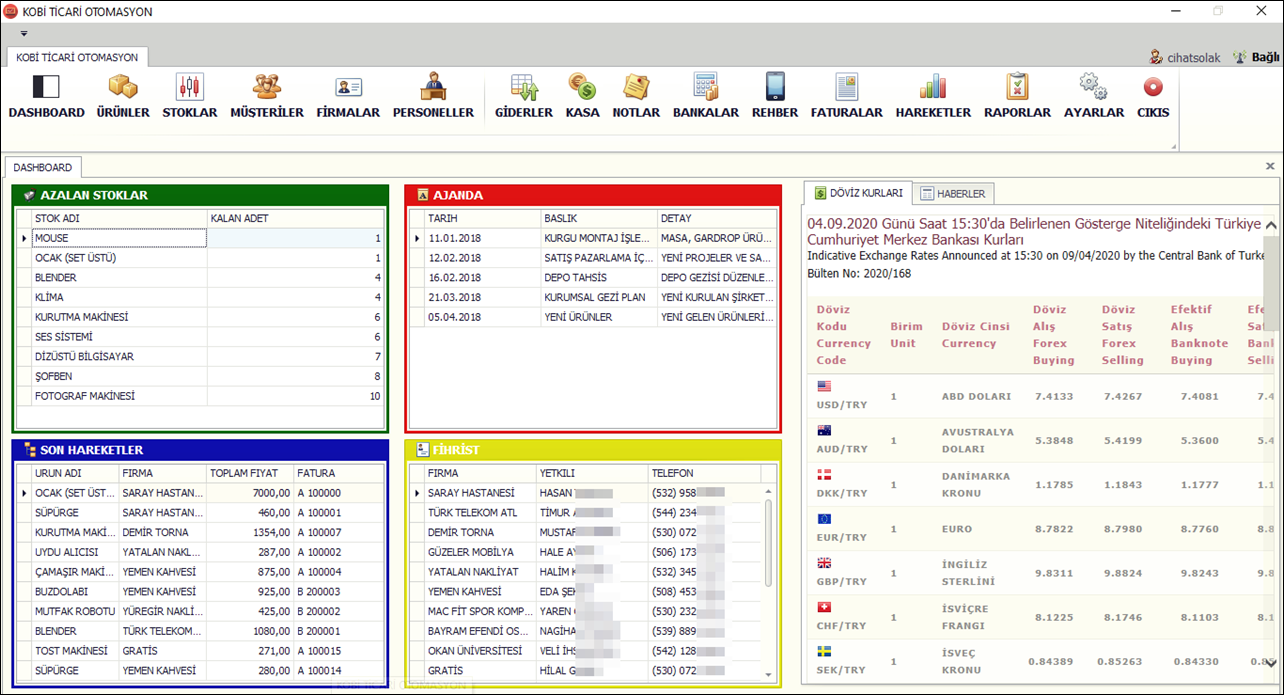Viewport: 1284px width, 695px height.
Task: Open the BANKALAR banks module
Action: click(x=705, y=96)
